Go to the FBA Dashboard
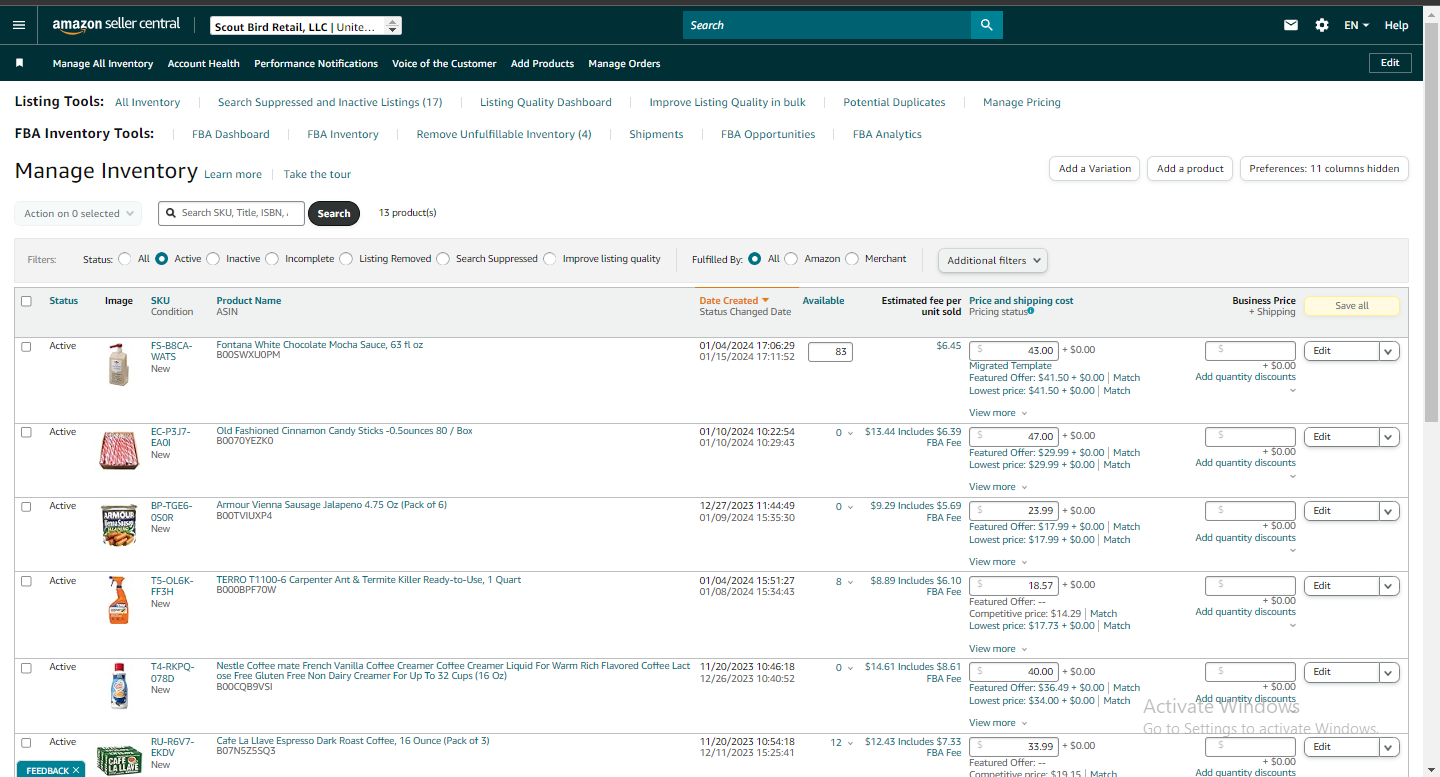The image size is (1440, 777). coord(231,134)
